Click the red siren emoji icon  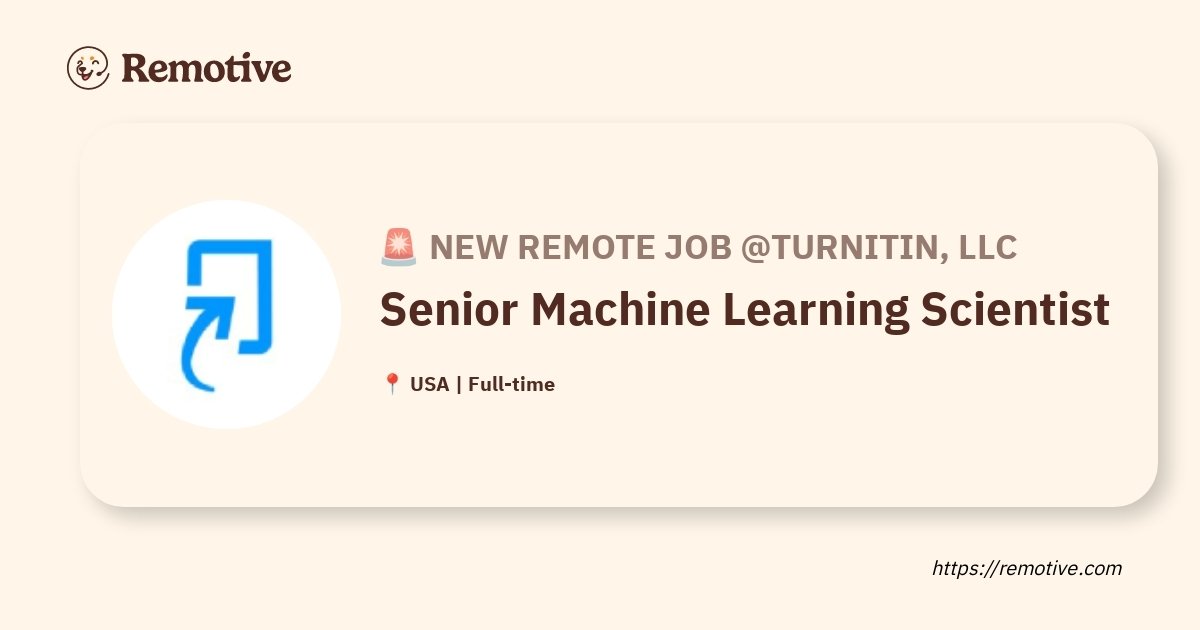pos(399,247)
